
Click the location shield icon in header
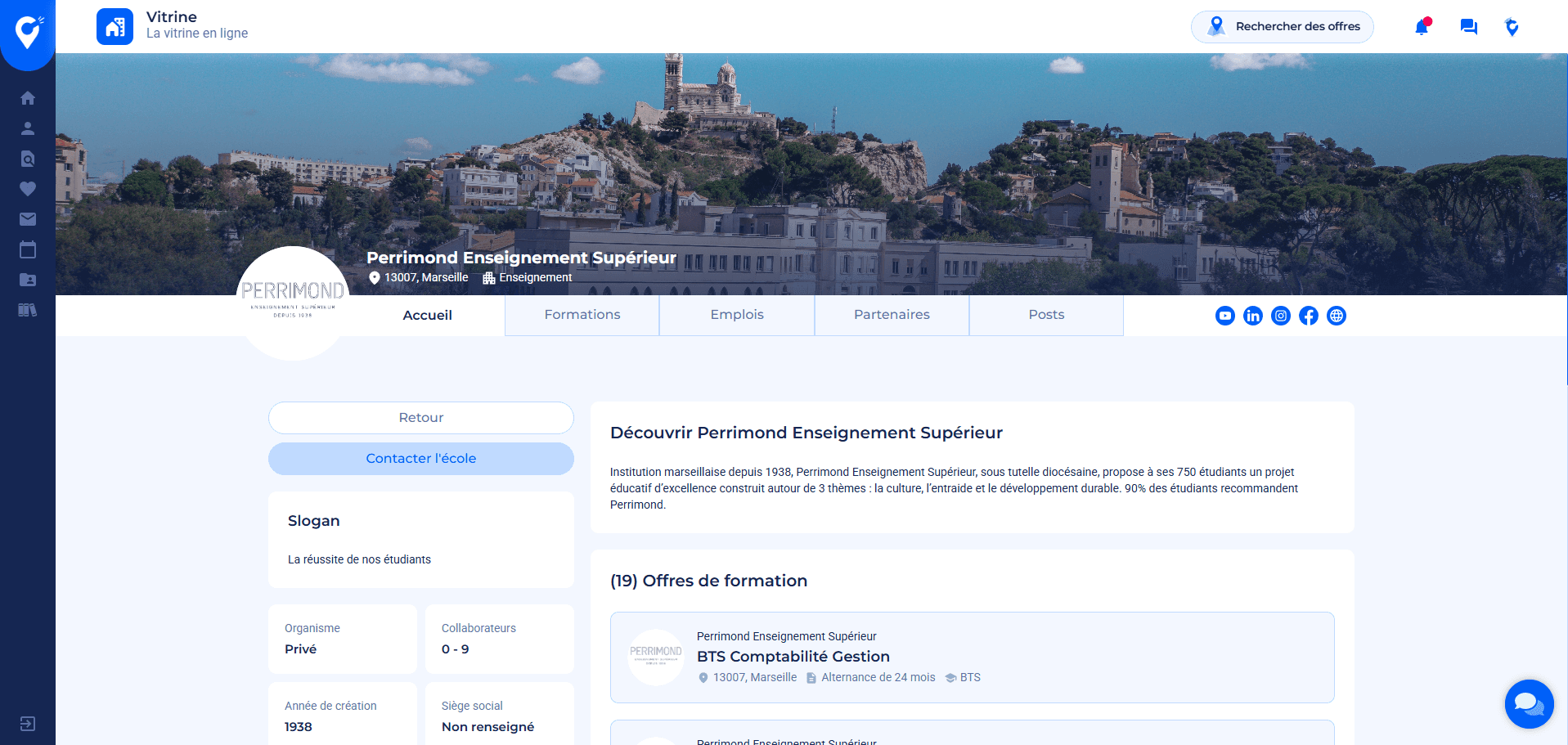[x=1512, y=27]
